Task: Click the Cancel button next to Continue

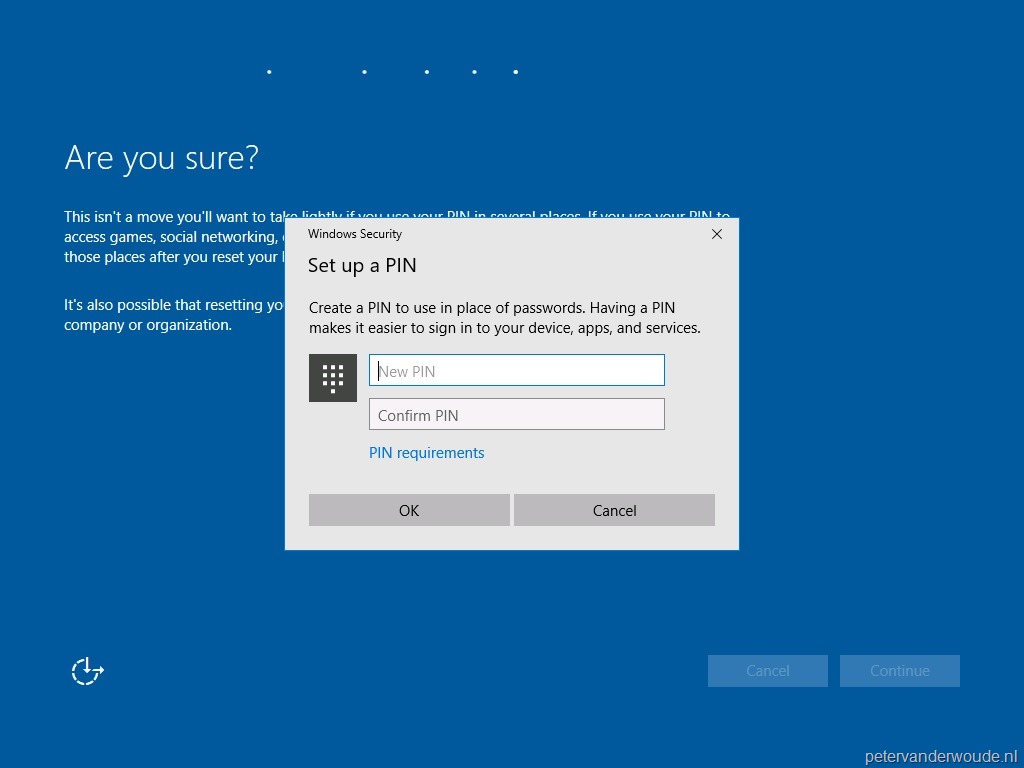Action: [x=767, y=670]
